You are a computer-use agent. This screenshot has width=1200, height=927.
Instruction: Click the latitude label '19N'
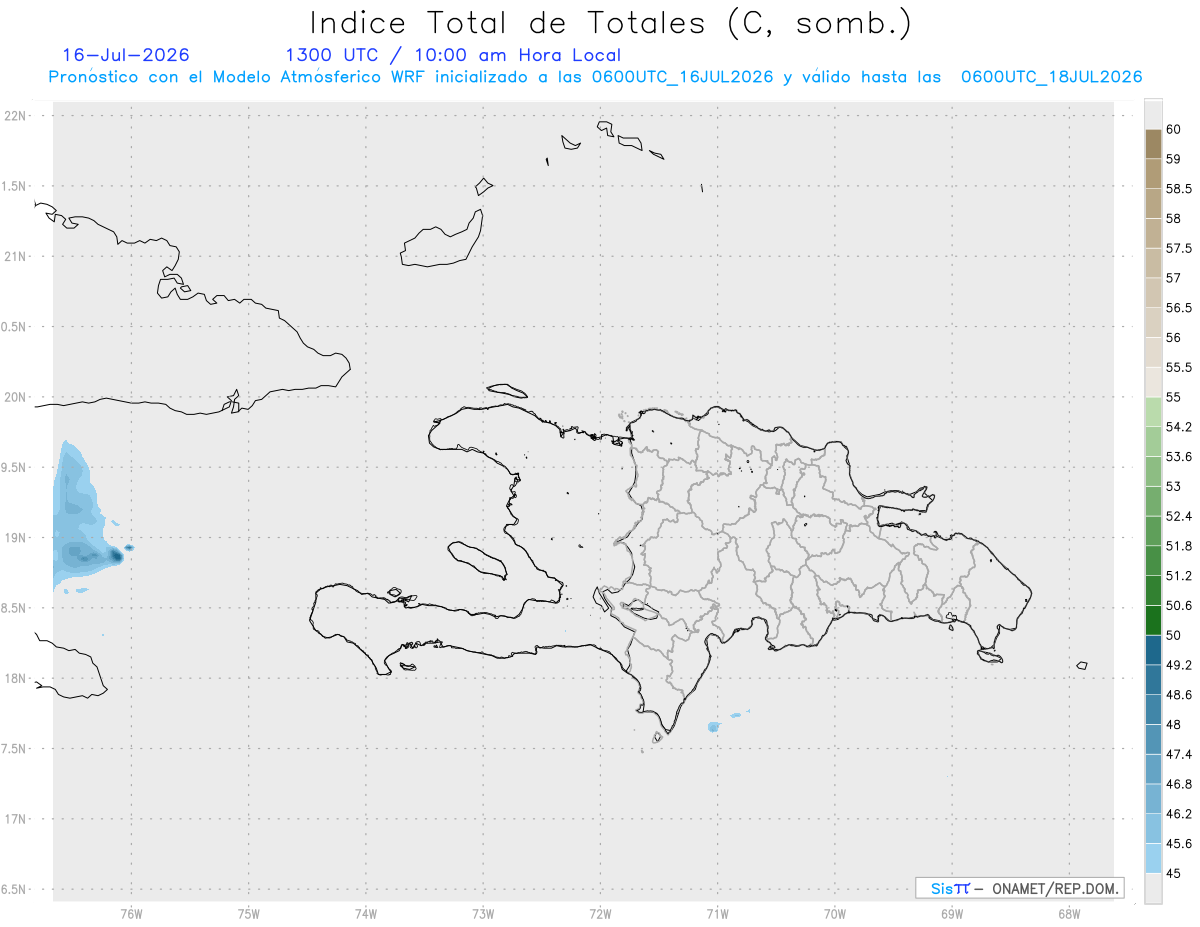17,538
